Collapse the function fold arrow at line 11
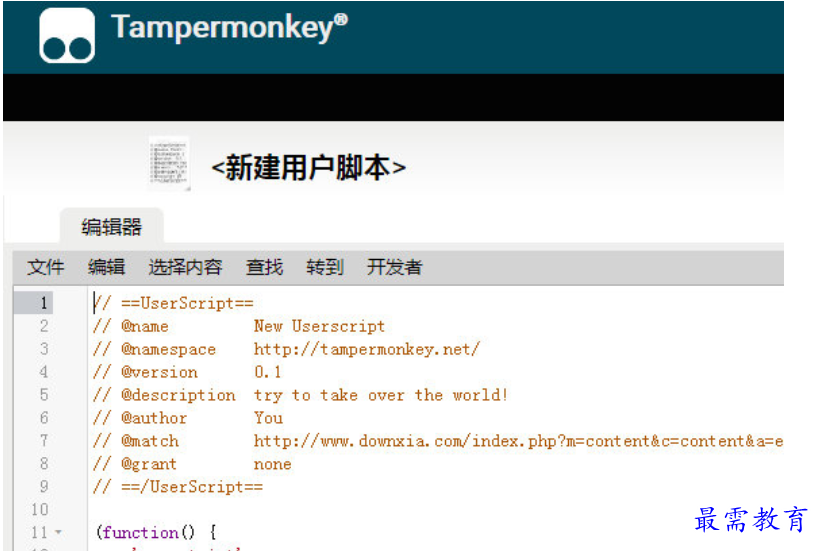816x551 pixels. point(58,532)
